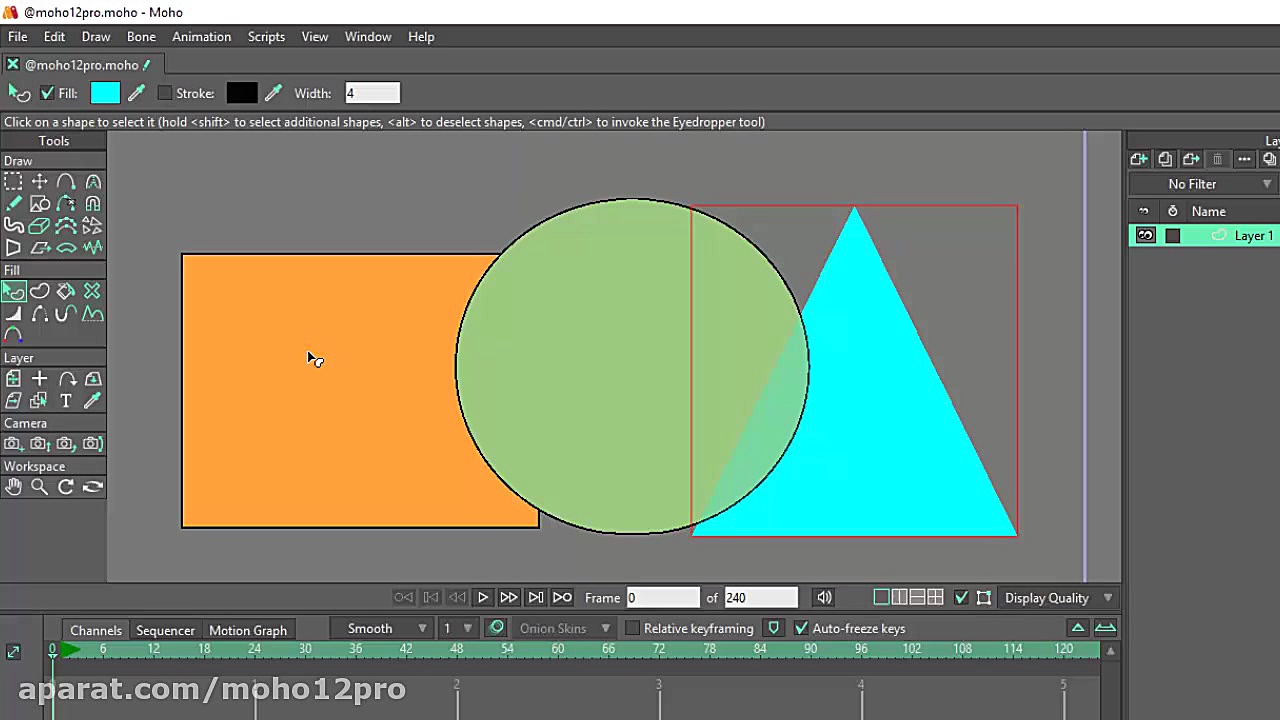1280x720 pixels.
Task: Duplicate the selected layer
Action: pyautogui.click(x=1165, y=159)
